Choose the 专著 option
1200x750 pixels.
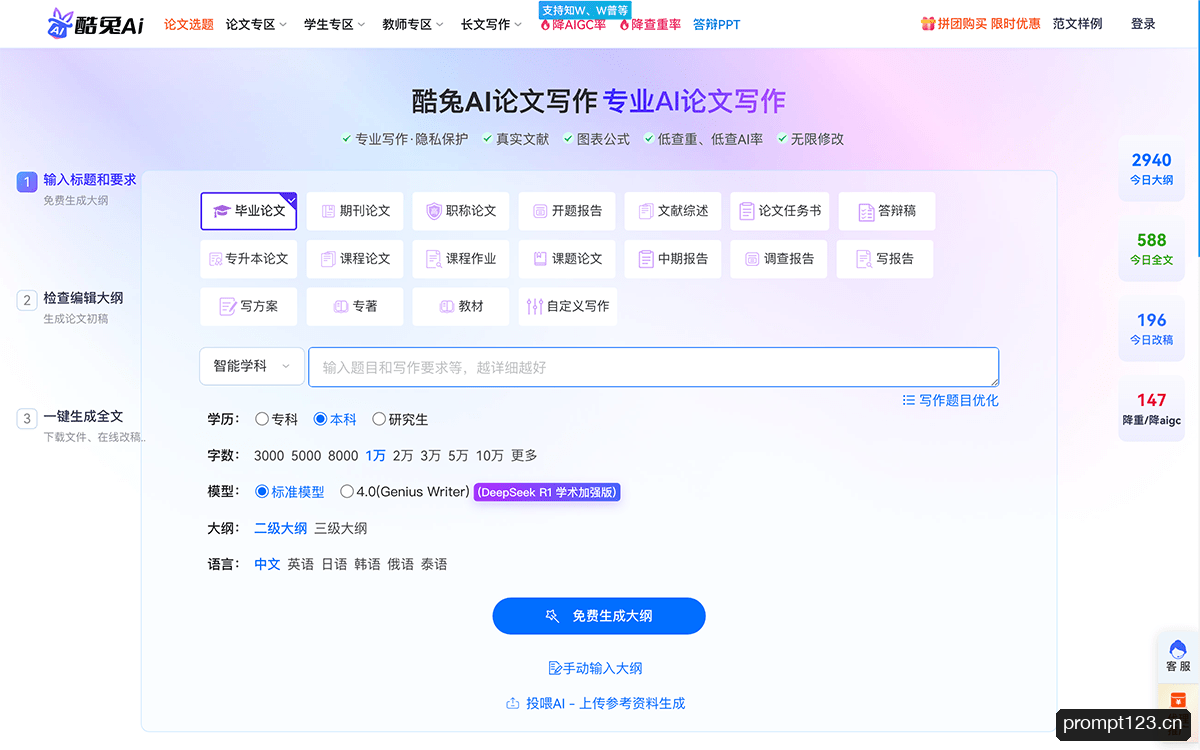[355, 307]
